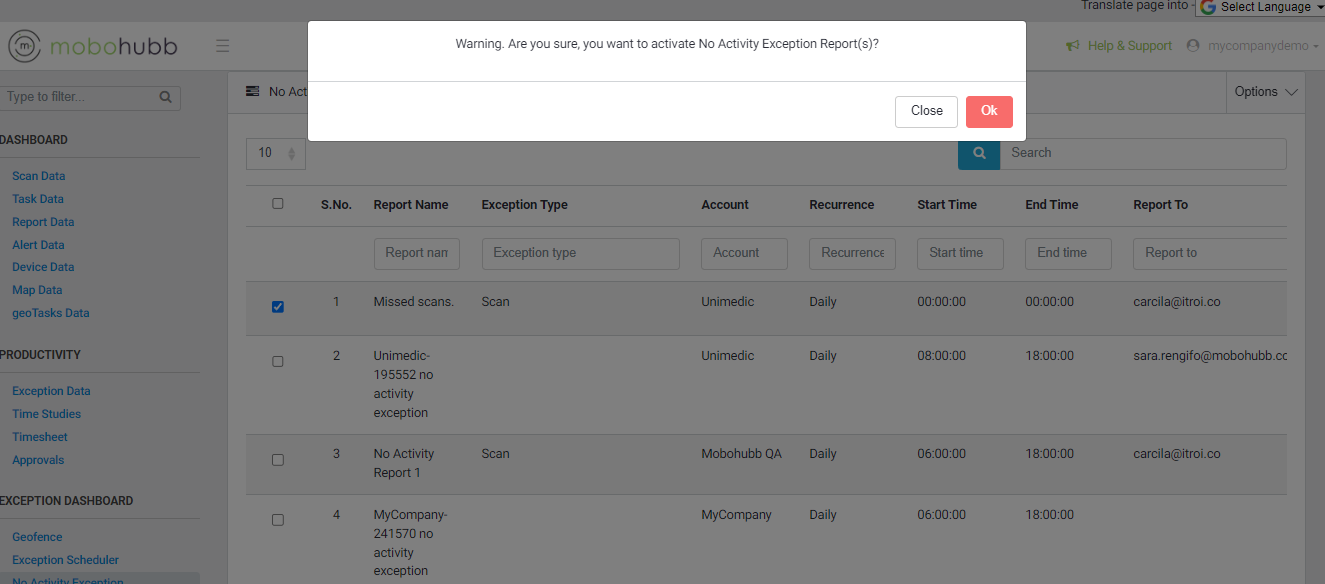Click the user profile avatar icon
The image size is (1325, 584).
click(x=1192, y=46)
